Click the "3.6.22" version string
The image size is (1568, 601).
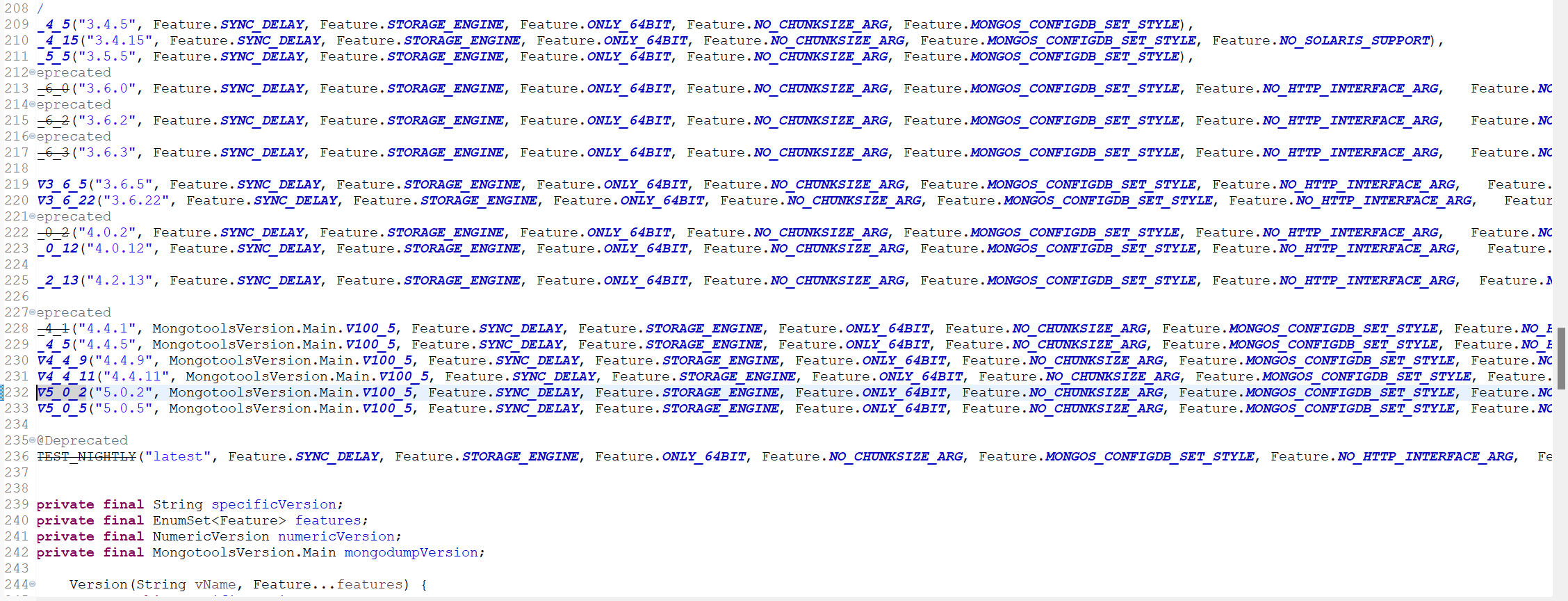coord(137,200)
